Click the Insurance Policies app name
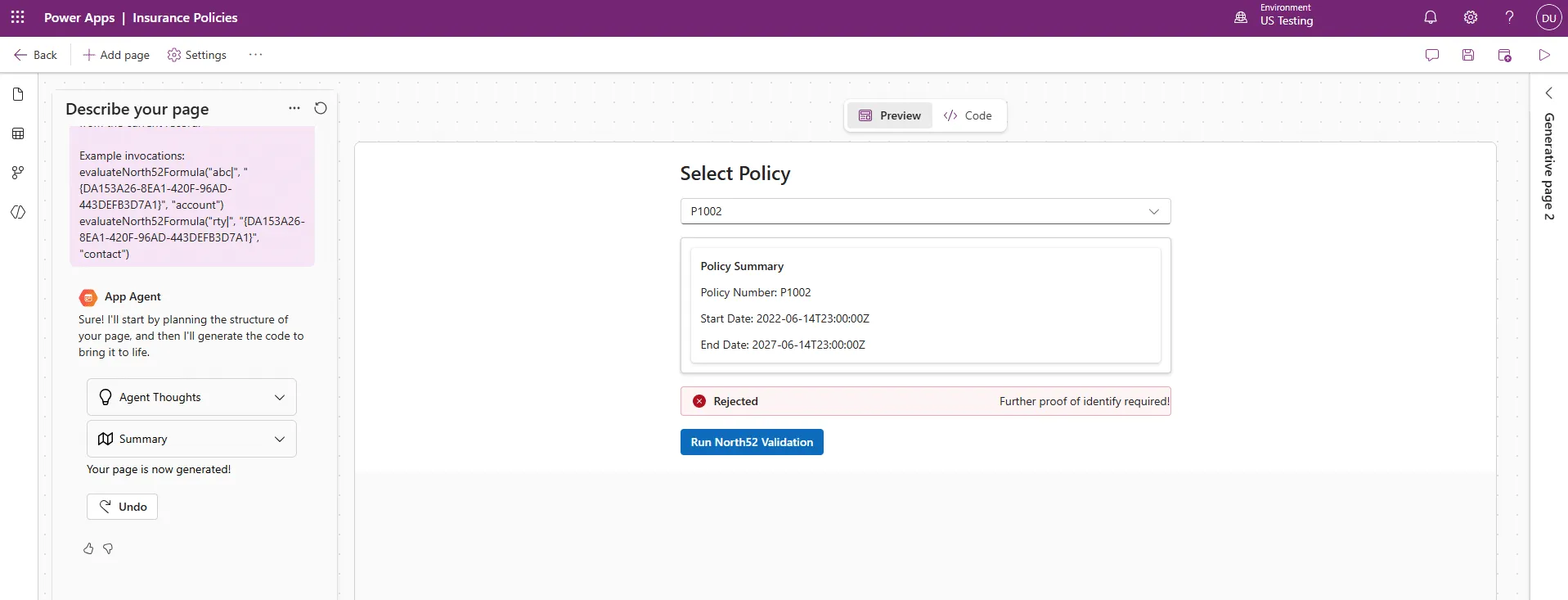This screenshot has height=600, width=1568. 185,18
